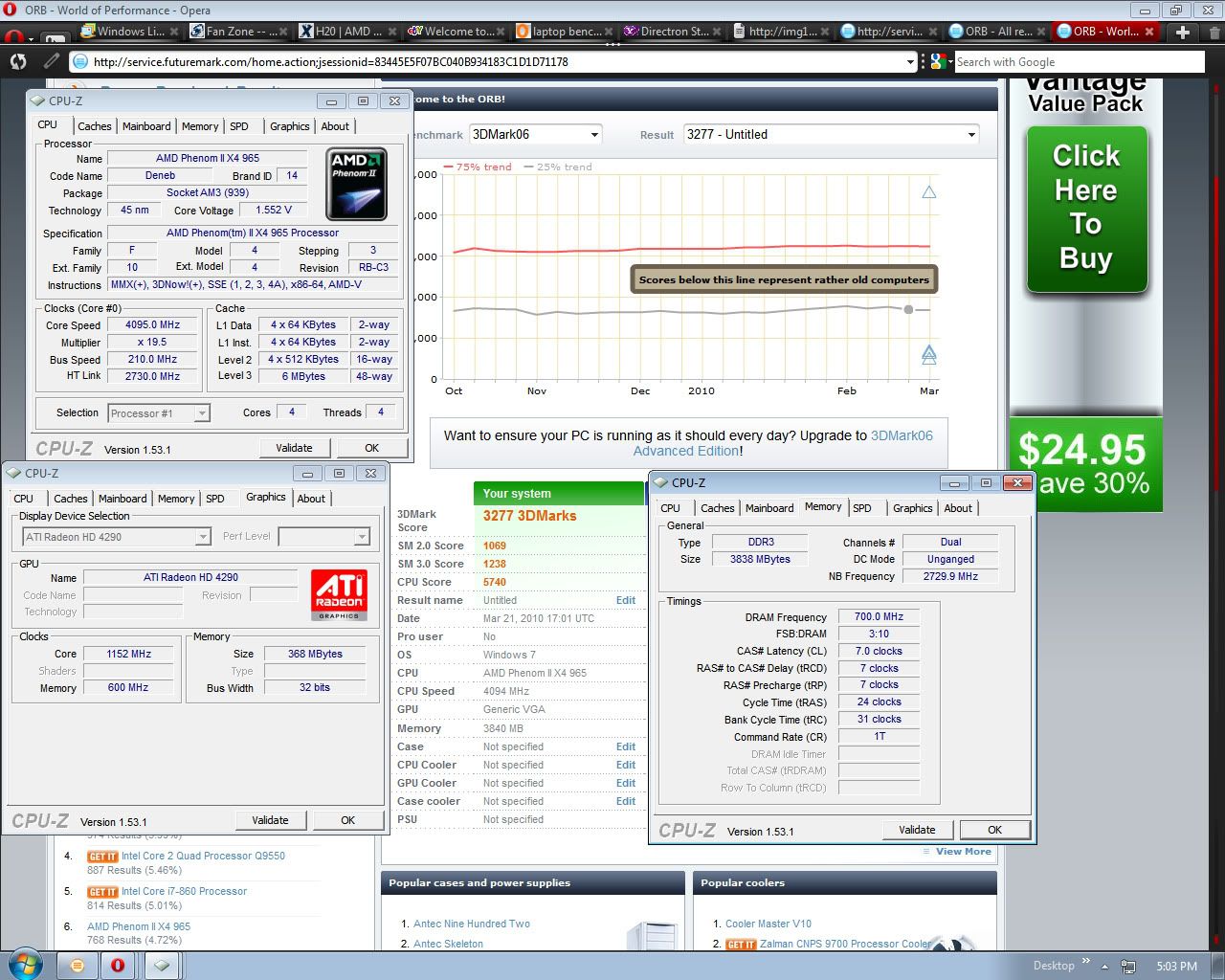The image size is (1225, 980).
Task: Close the Fan Zone browser tab
Action: (x=285, y=32)
